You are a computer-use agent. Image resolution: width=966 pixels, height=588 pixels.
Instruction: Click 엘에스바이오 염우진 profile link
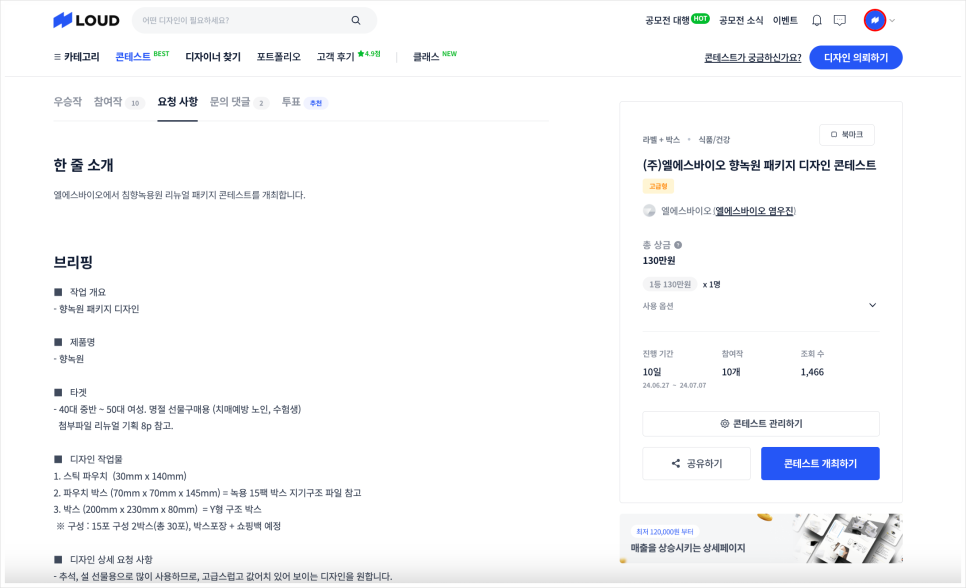tap(755, 211)
